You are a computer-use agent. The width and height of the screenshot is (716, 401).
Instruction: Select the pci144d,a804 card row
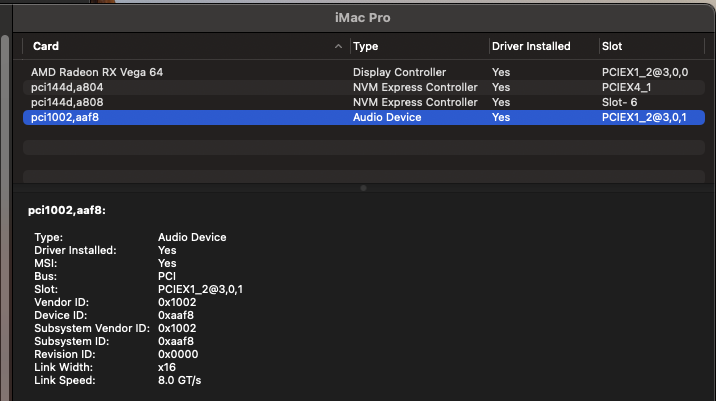coord(363,87)
